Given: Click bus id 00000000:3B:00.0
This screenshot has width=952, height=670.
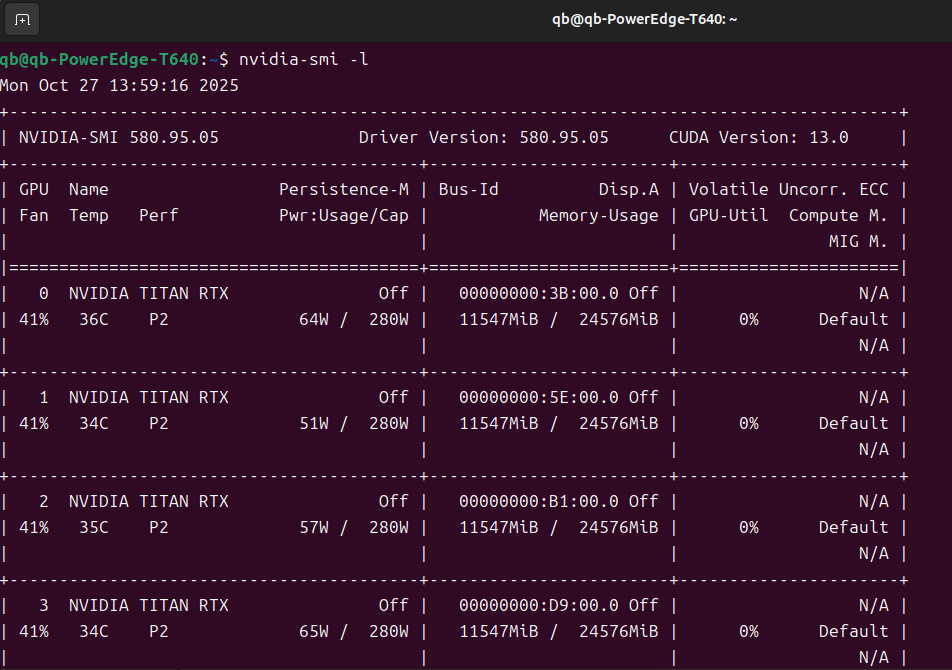Looking at the screenshot, I should click(539, 294).
